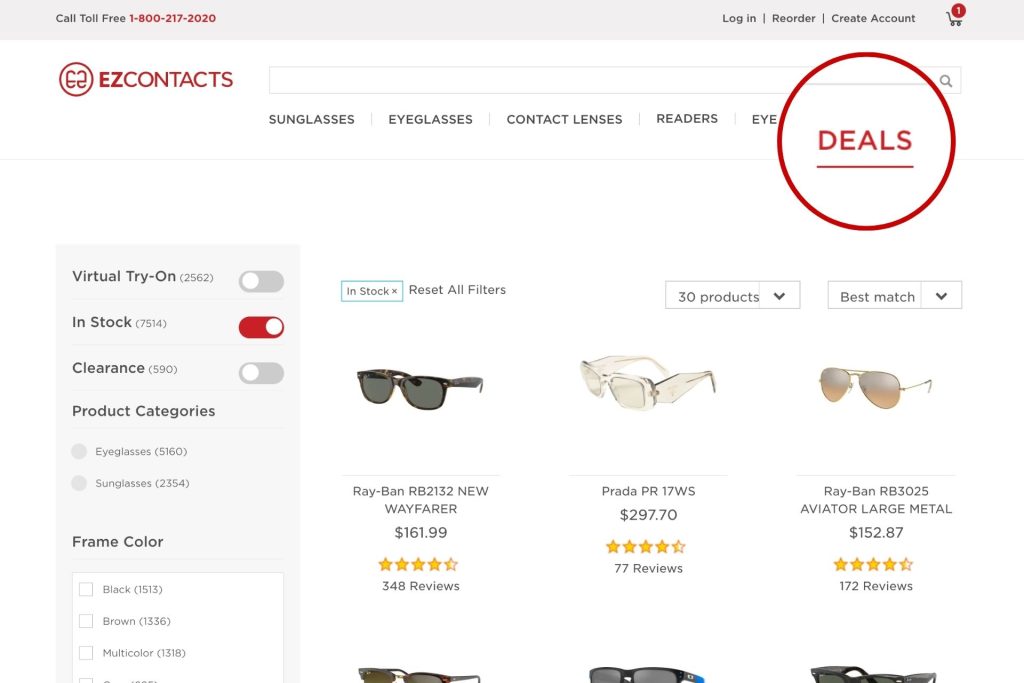The width and height of the screenshot is (1024, 683).
Task: Open the CONTACT LENSES menu
Action: [x=564, y=119]
